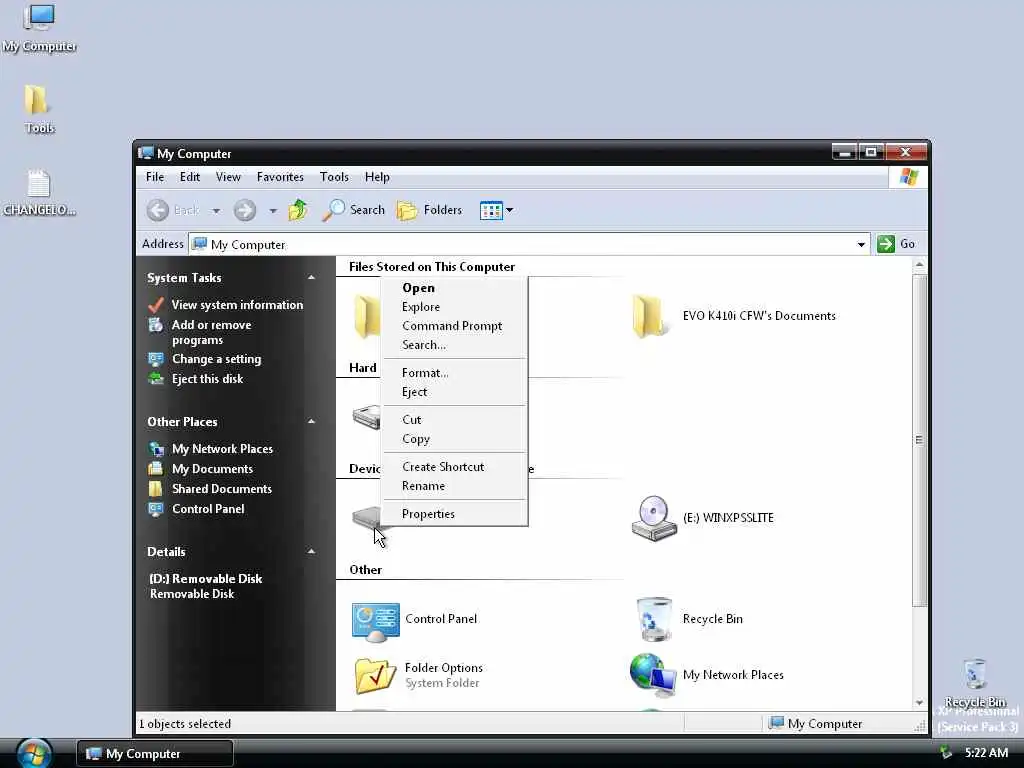The width and height of the screenshot is (1024, 768).
Task: Select My Network Places globe icon
Action: coord(652,675)
